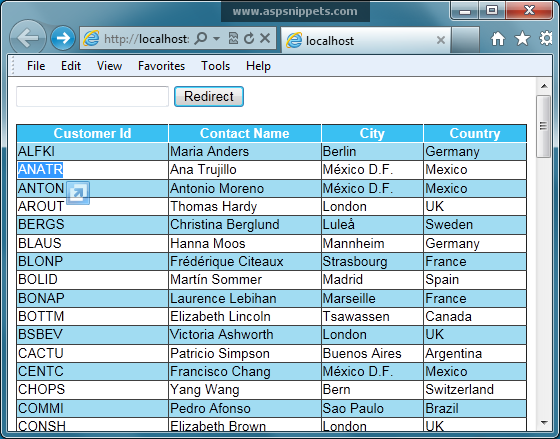This screenshot has height=439, width=560.
Task: Open the Favorites menu
Action: point(161,66)
